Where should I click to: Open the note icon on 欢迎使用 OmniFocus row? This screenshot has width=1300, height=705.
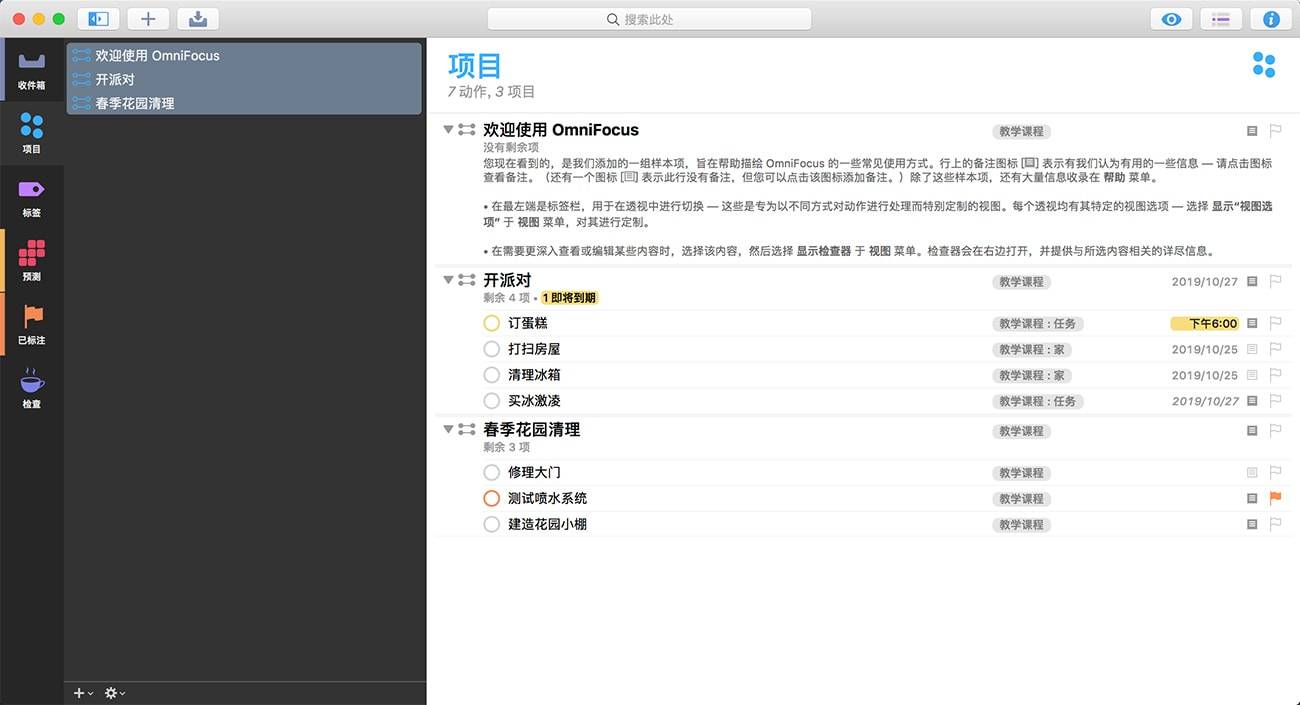1251,130
